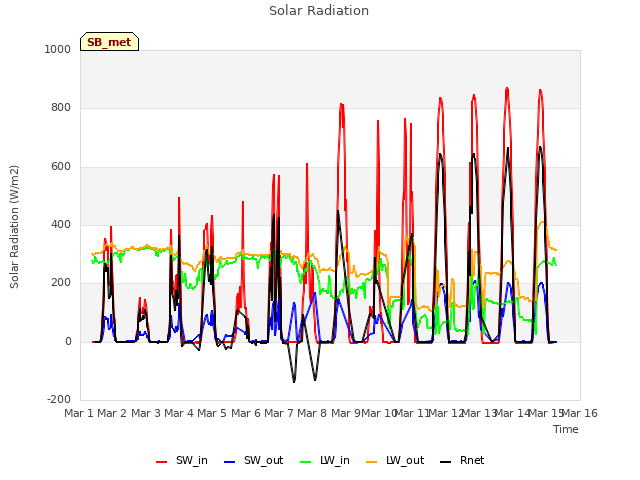The width and height of the screenshot is (640, 480).
Task: Click the Mar 8 x-axis label
Action: pyautogui.click(x=312, y=413)
